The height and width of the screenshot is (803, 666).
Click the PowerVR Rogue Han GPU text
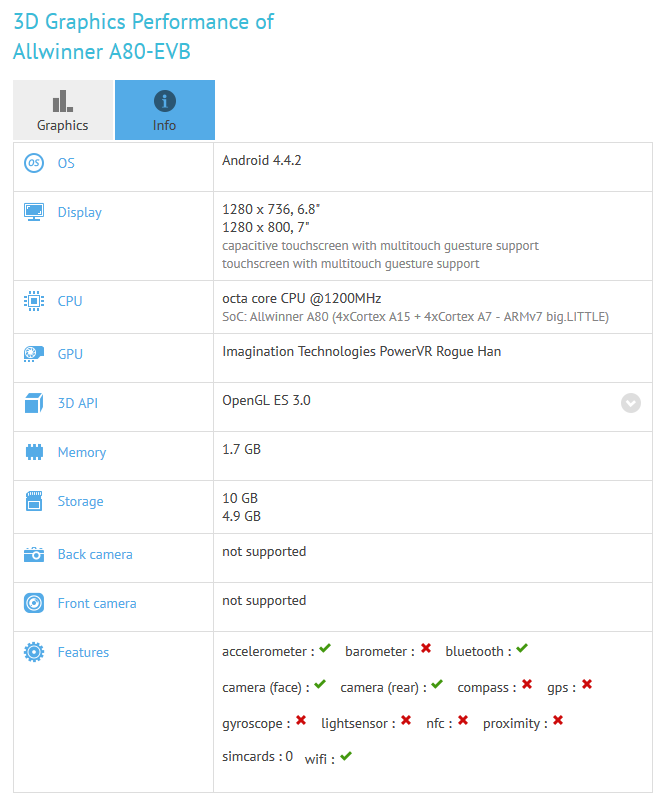coord(362,352)
